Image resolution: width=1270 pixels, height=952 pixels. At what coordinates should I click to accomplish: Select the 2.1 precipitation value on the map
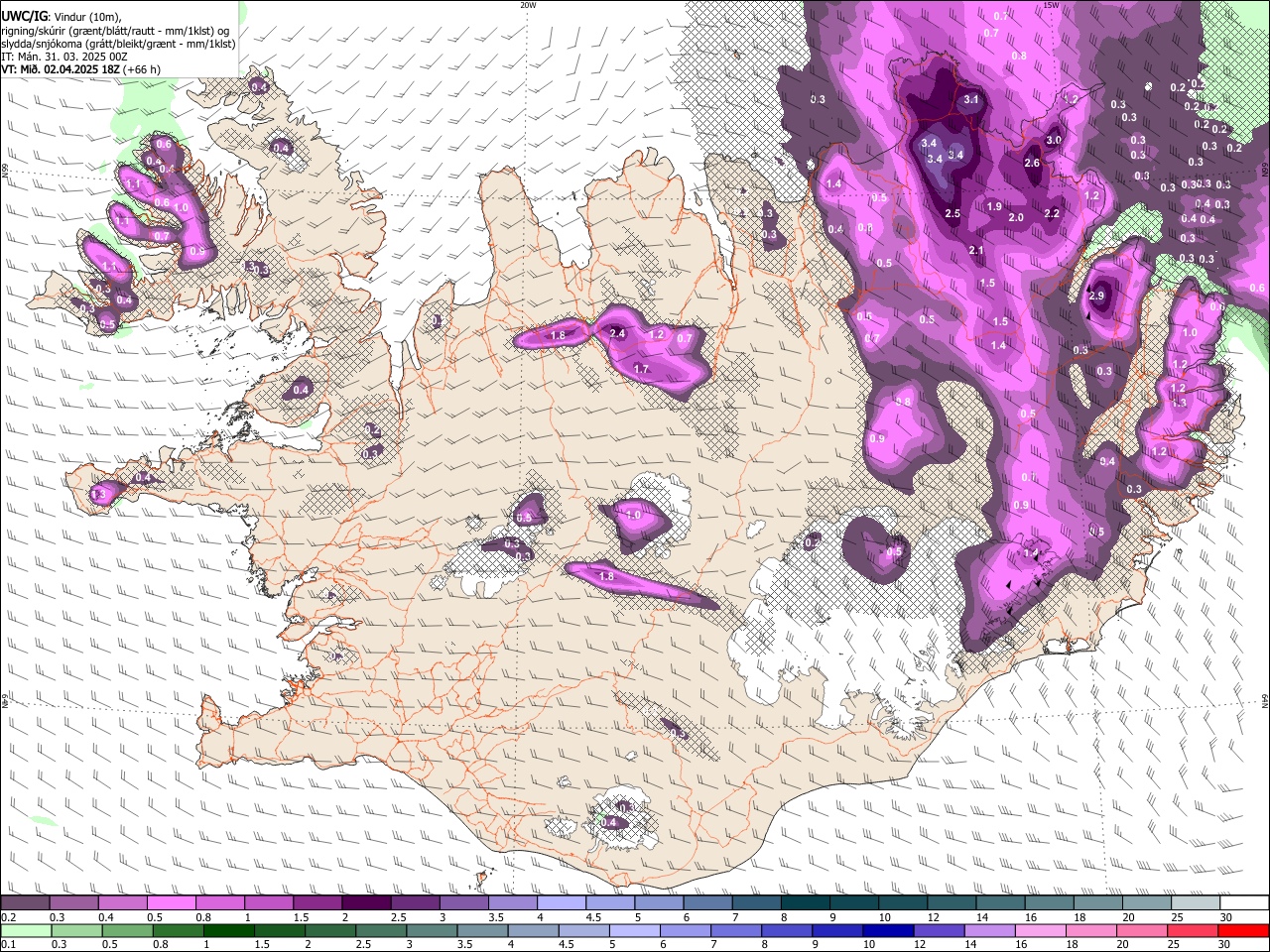click(976, 250)
